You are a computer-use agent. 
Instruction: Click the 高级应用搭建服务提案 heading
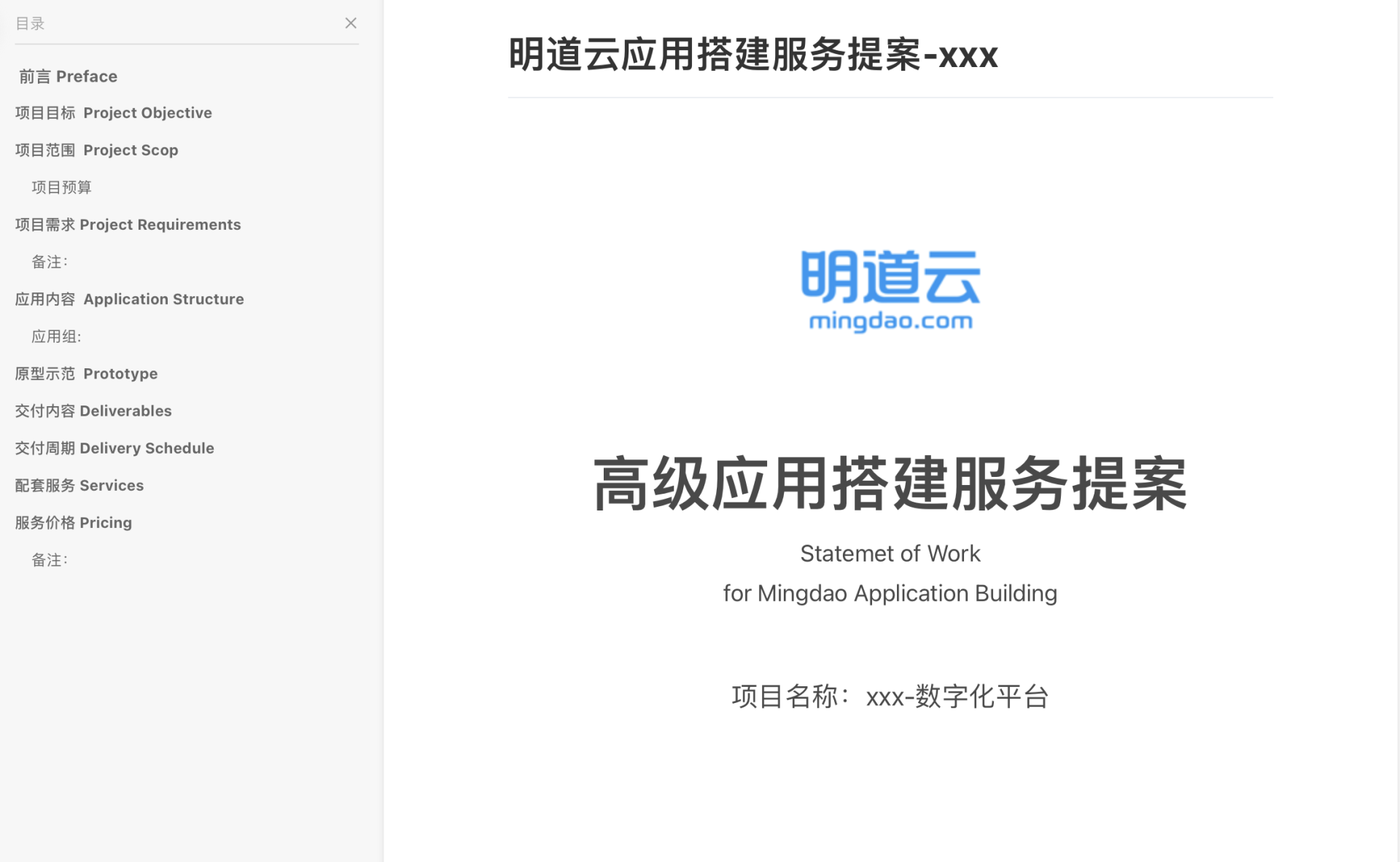pyautogui.click(x=890, y=484)
